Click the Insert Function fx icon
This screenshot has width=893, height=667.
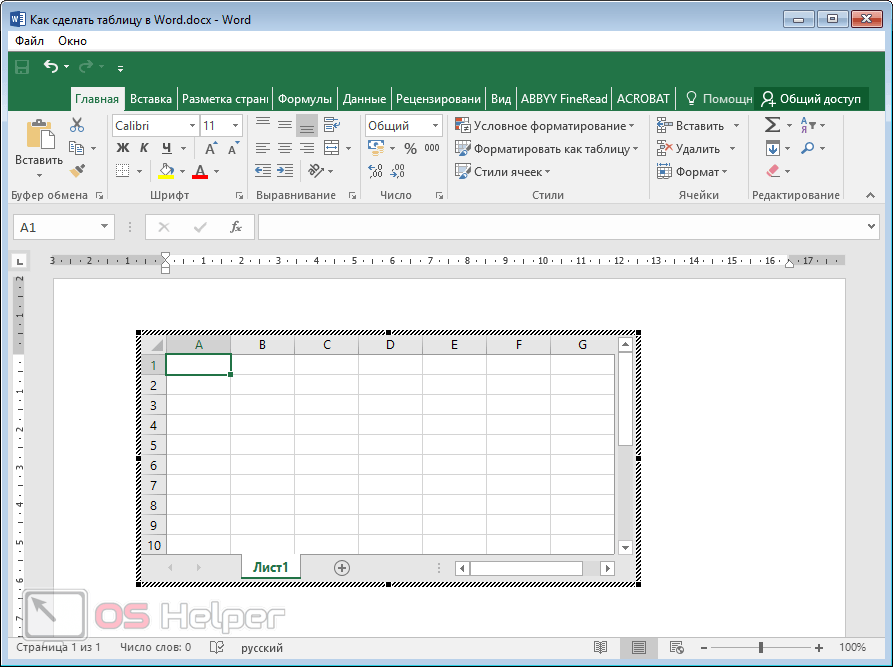click(x=236, y=227)
